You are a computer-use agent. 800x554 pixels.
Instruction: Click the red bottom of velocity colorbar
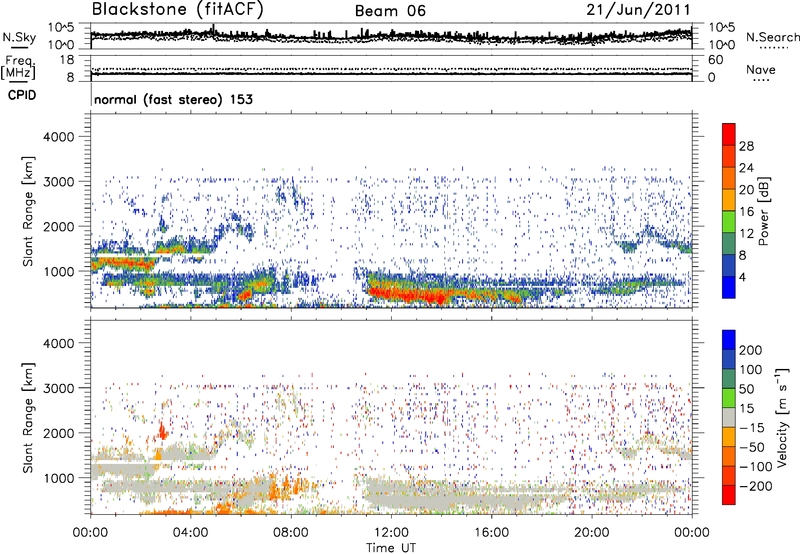pyautogui.click(x=729, y=495)
